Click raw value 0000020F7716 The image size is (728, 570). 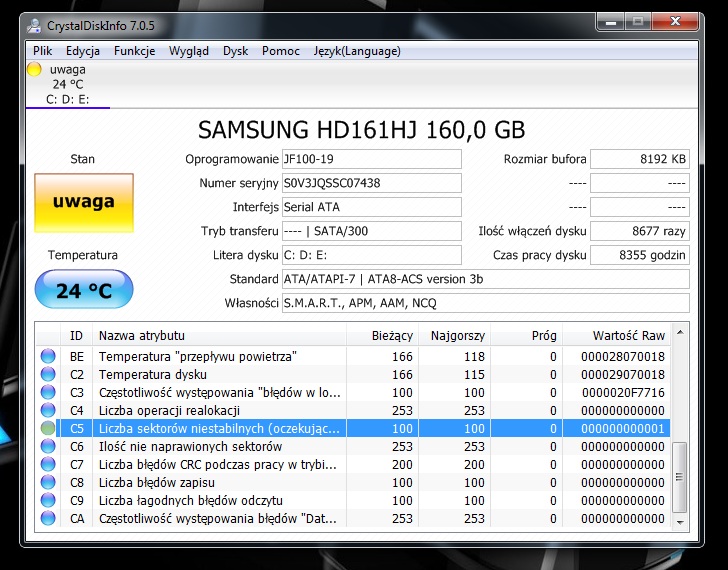tap(623, 393)
